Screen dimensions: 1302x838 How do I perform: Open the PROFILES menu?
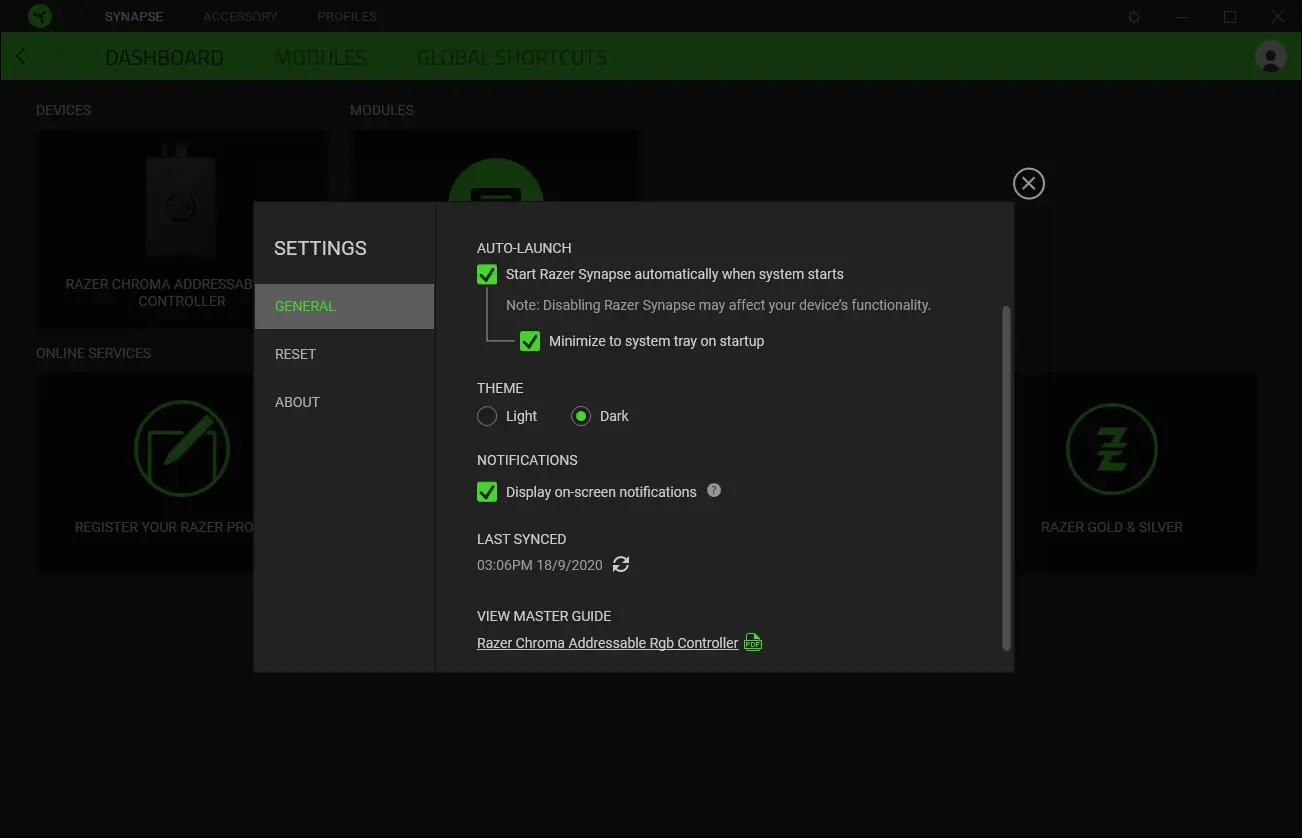point(346,16)
